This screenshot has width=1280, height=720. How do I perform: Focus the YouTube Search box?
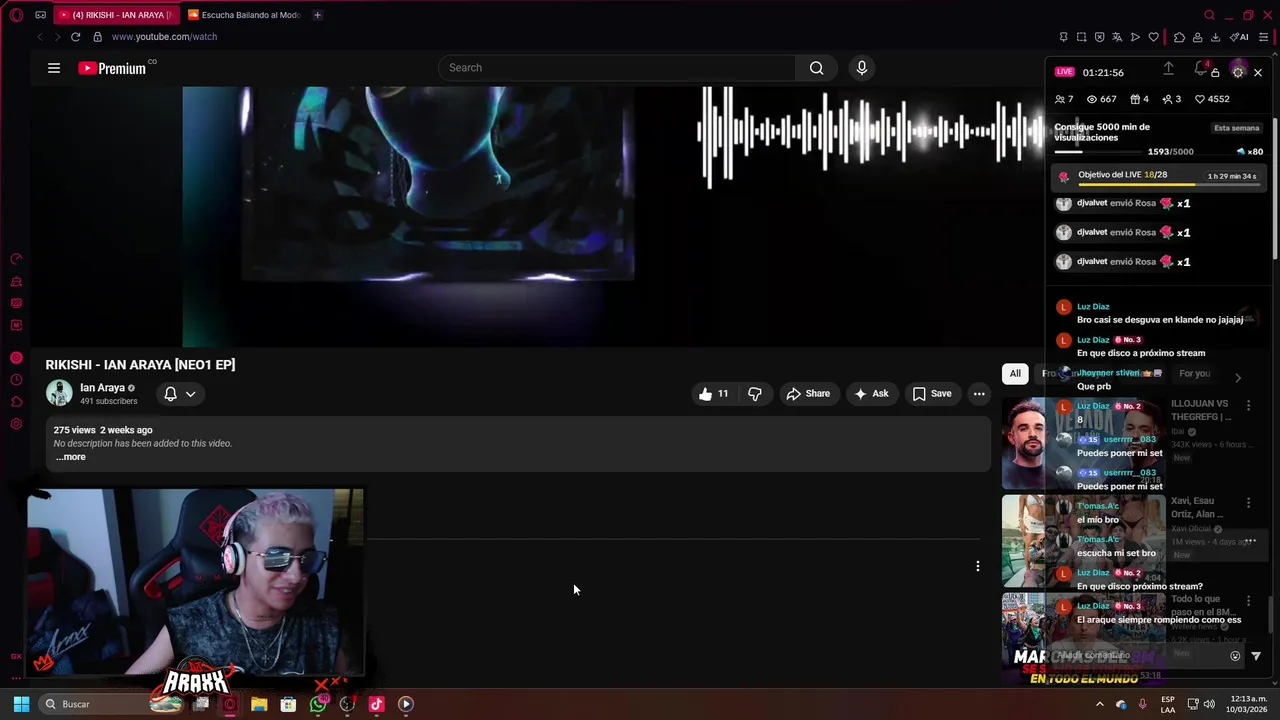coord(617,68)
